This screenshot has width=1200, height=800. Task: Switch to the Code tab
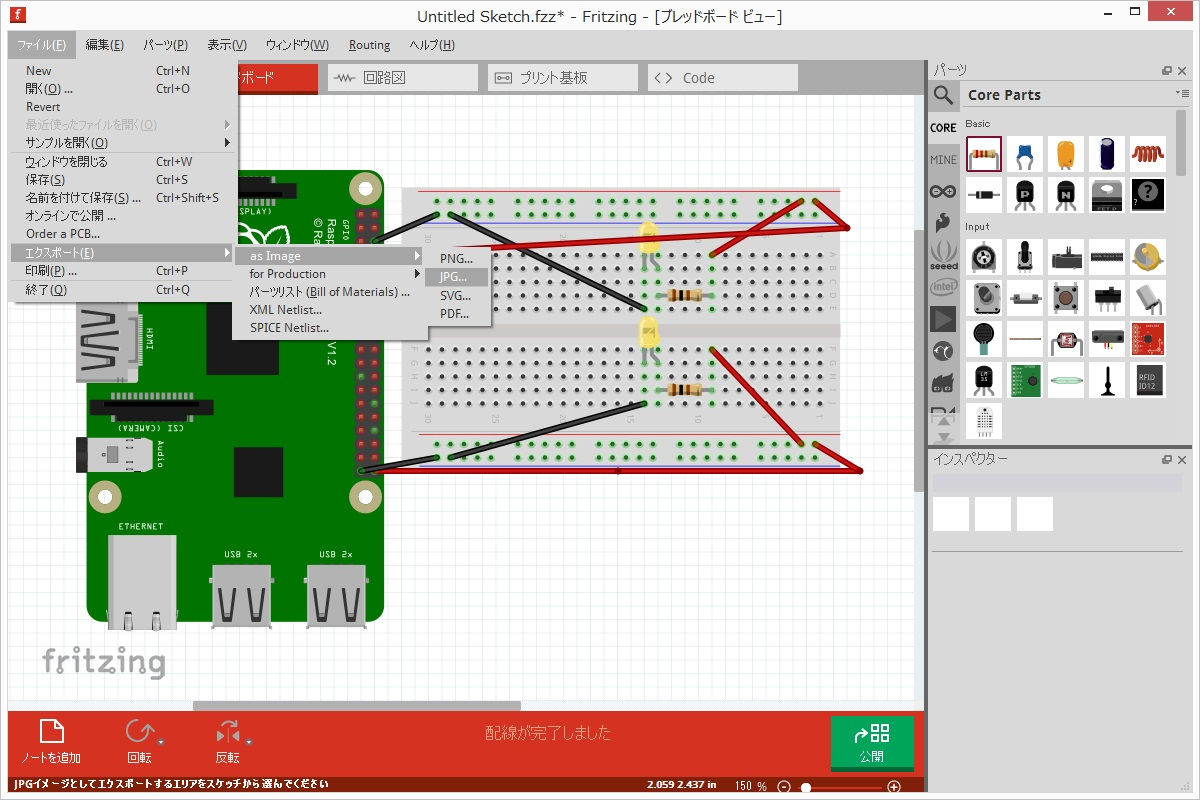point(722,78)
